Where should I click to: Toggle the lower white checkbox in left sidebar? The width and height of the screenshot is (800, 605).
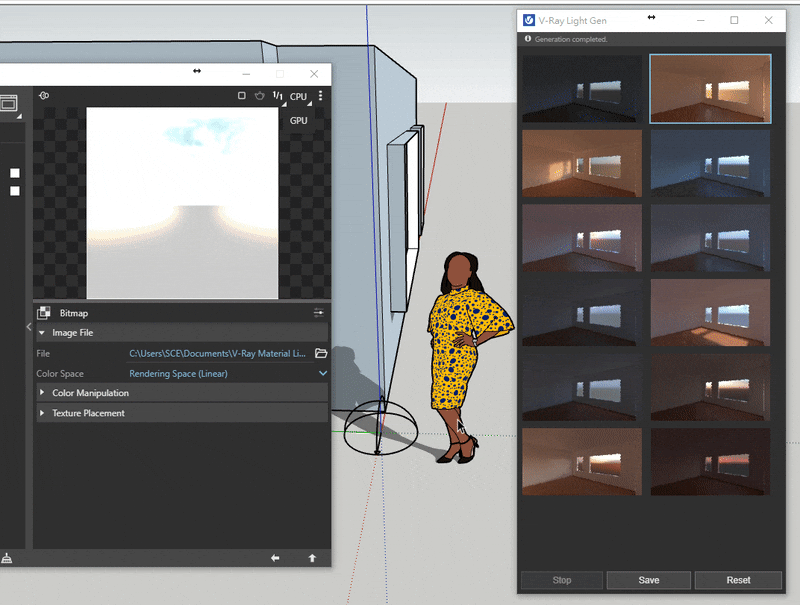coord(14,191)
